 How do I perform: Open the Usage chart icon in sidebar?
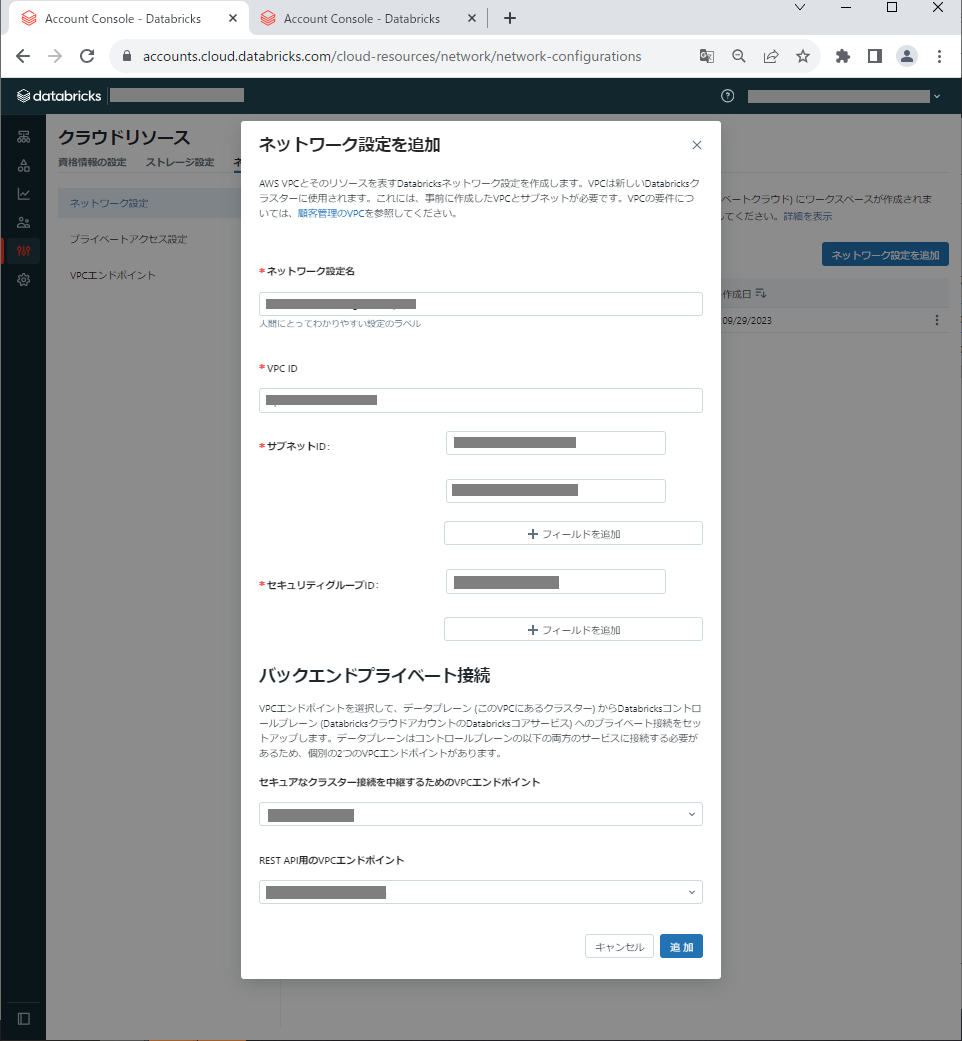coord(24,193)
